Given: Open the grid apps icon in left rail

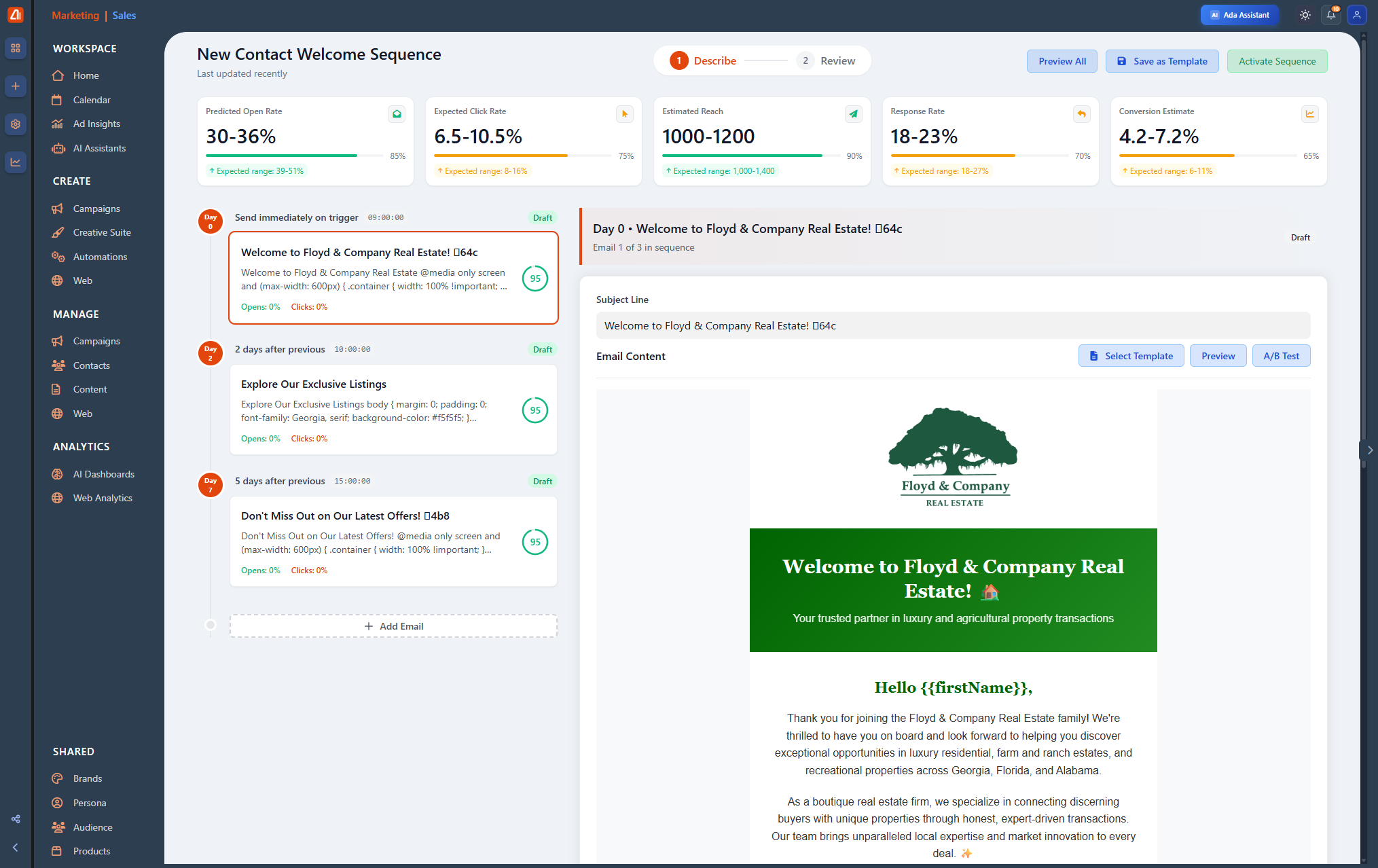Looking at the screenshot, I should 15,48.
